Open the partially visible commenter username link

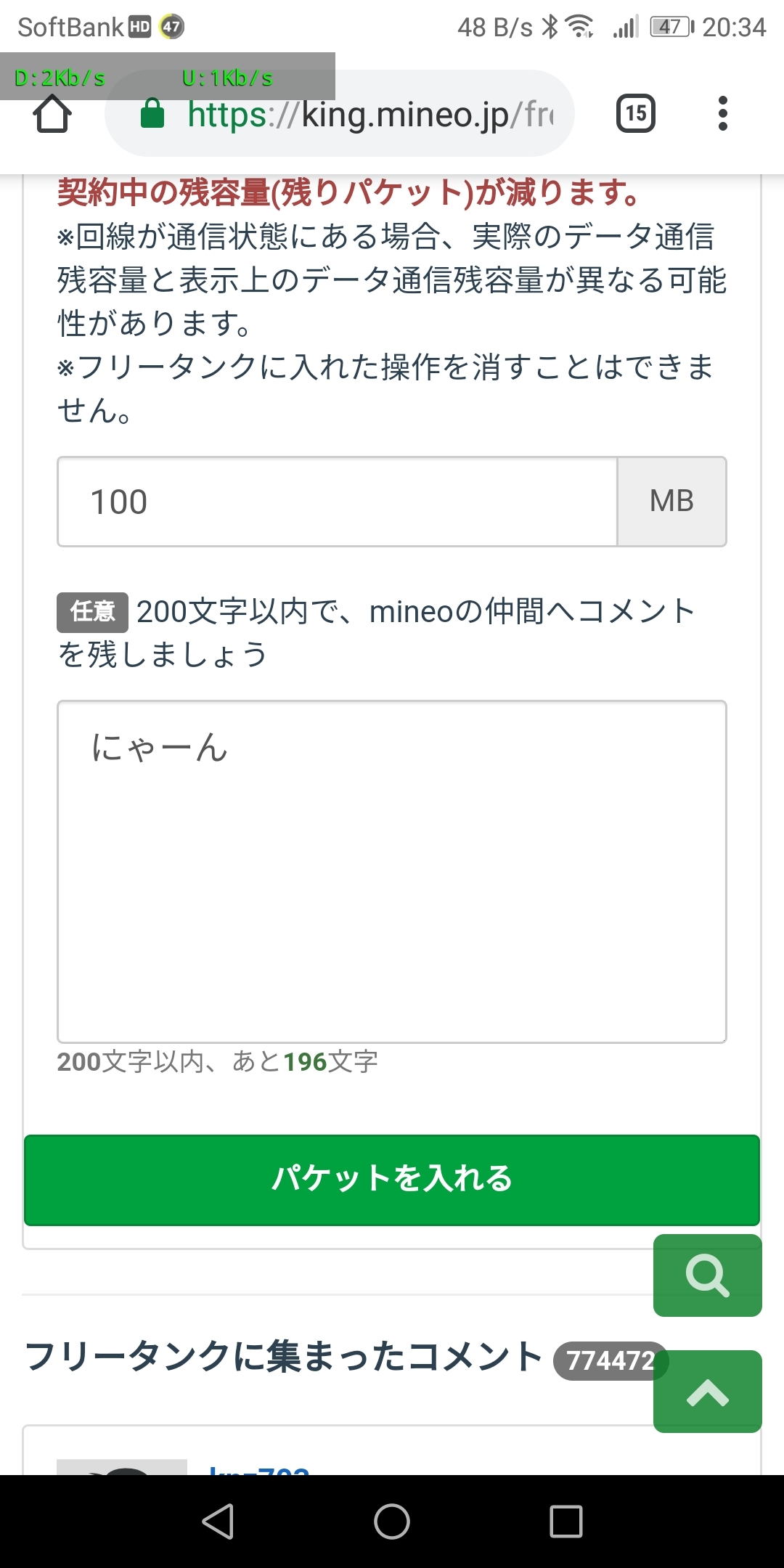tap(258, 1469)
